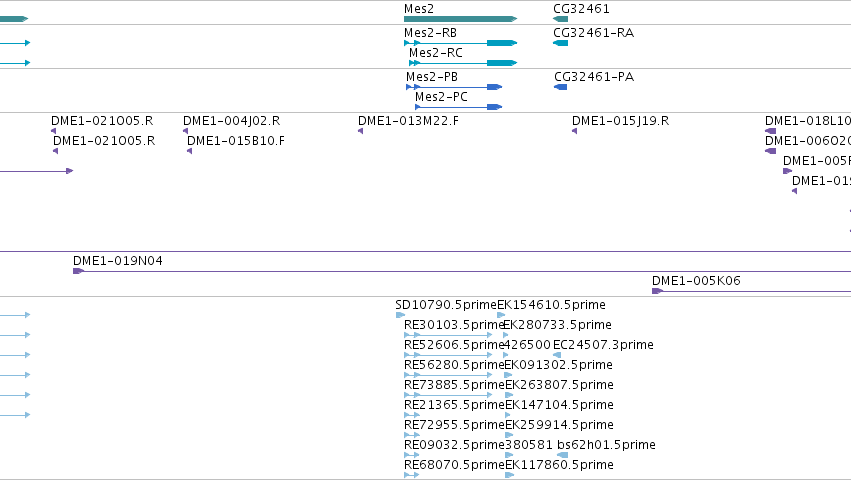Select the DME1-019N04 clone
This screenshot has height=480, width=851.
pos(462,271)
